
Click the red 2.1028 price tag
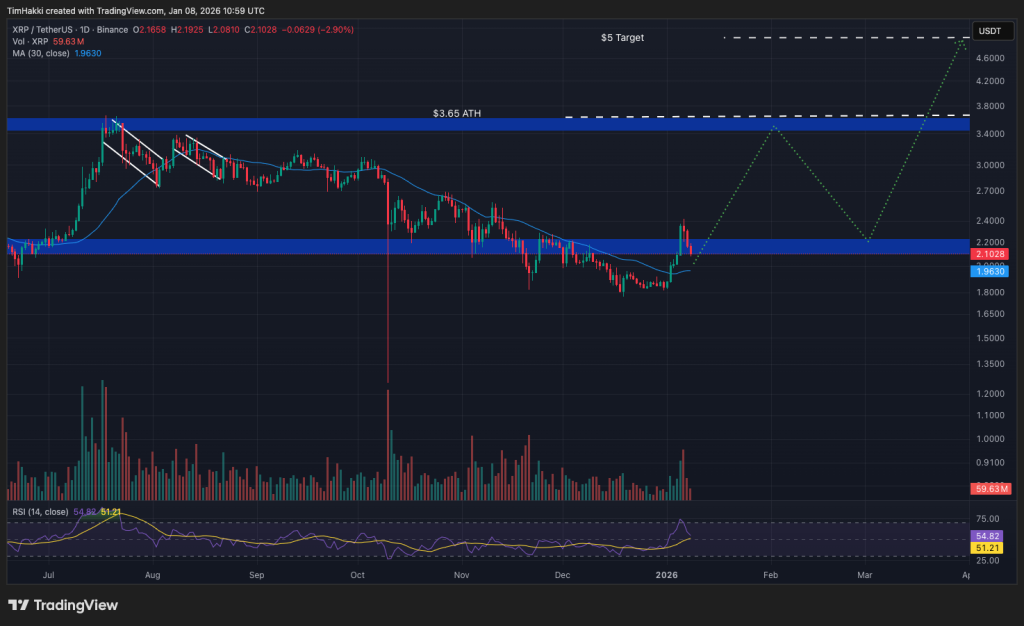(989, 255)
